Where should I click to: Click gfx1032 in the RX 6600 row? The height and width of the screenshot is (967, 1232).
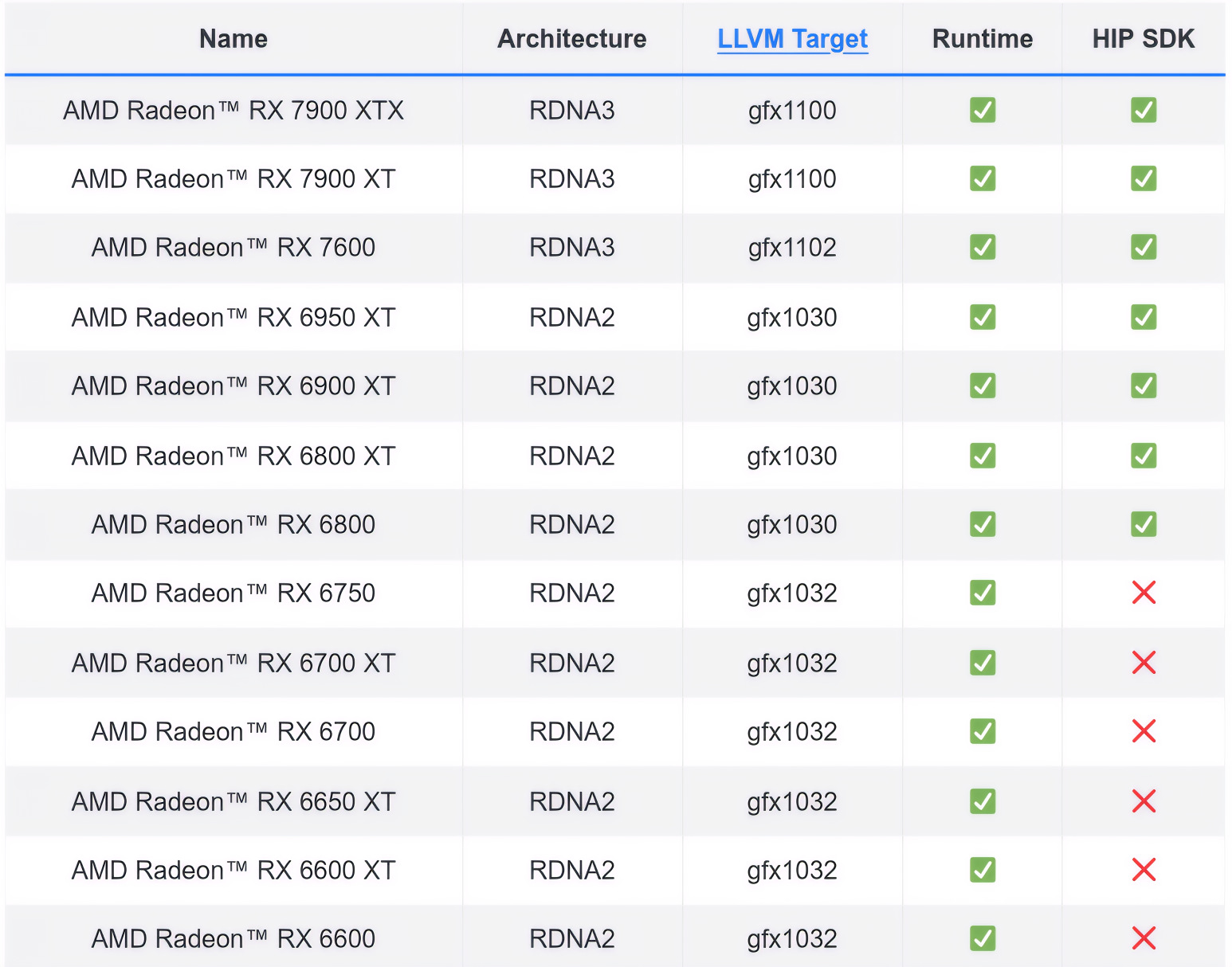(x=792, y=939)
